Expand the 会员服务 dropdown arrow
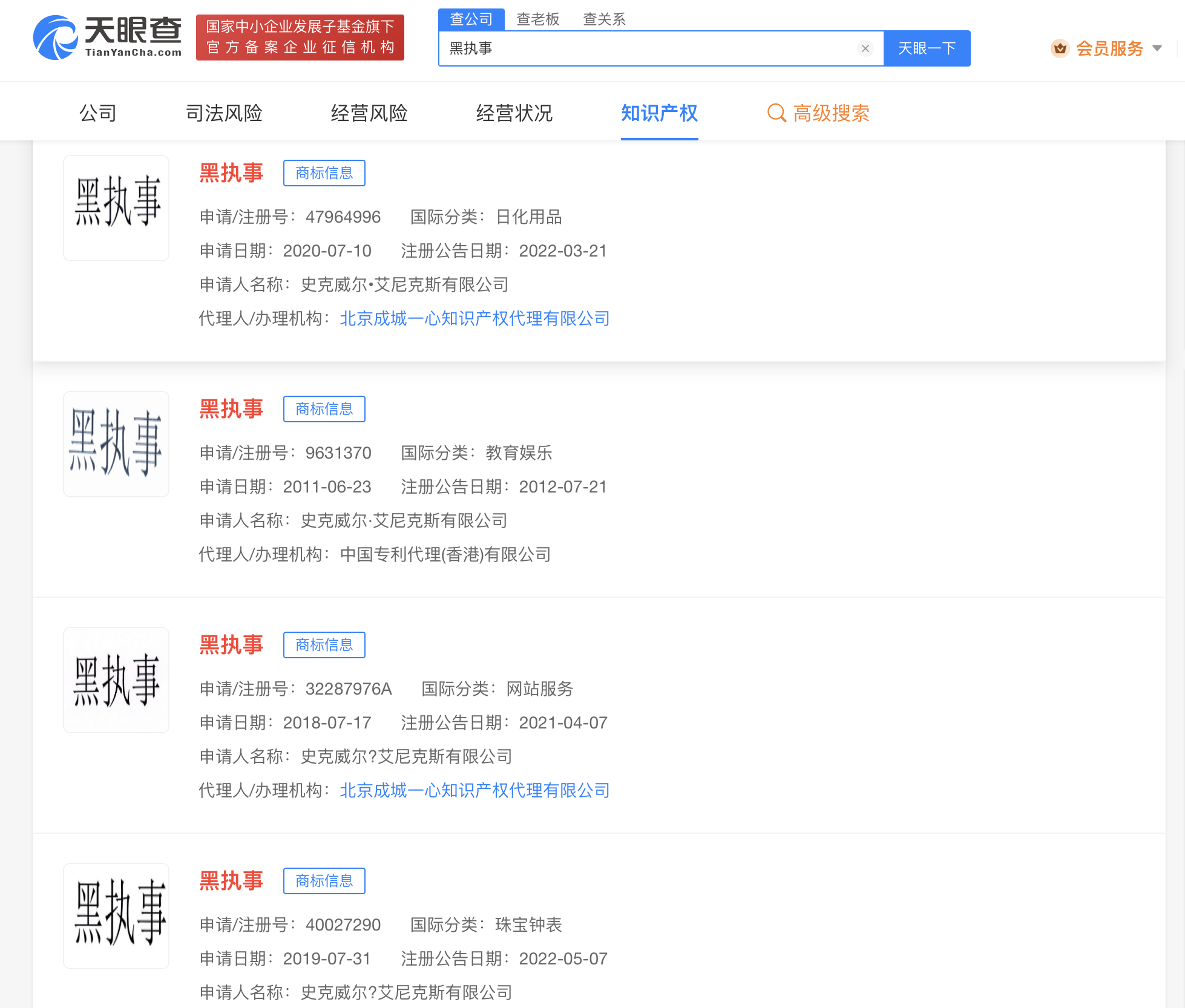 tap(1157, 48)
